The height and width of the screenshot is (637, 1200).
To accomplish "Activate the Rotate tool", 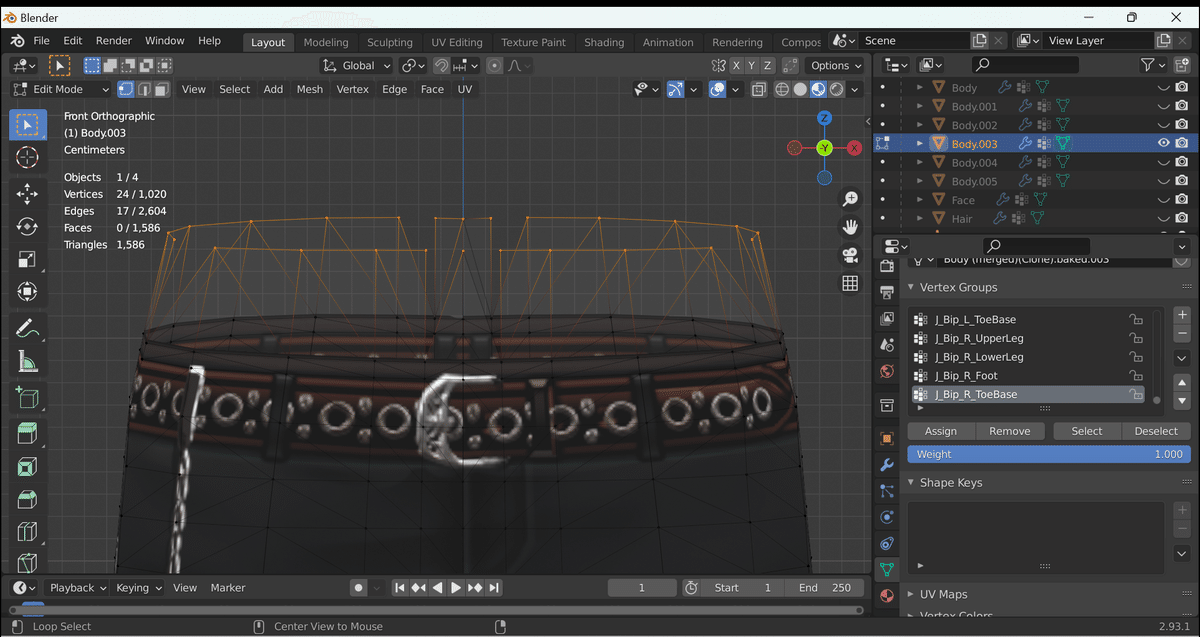I will [27, 227].
